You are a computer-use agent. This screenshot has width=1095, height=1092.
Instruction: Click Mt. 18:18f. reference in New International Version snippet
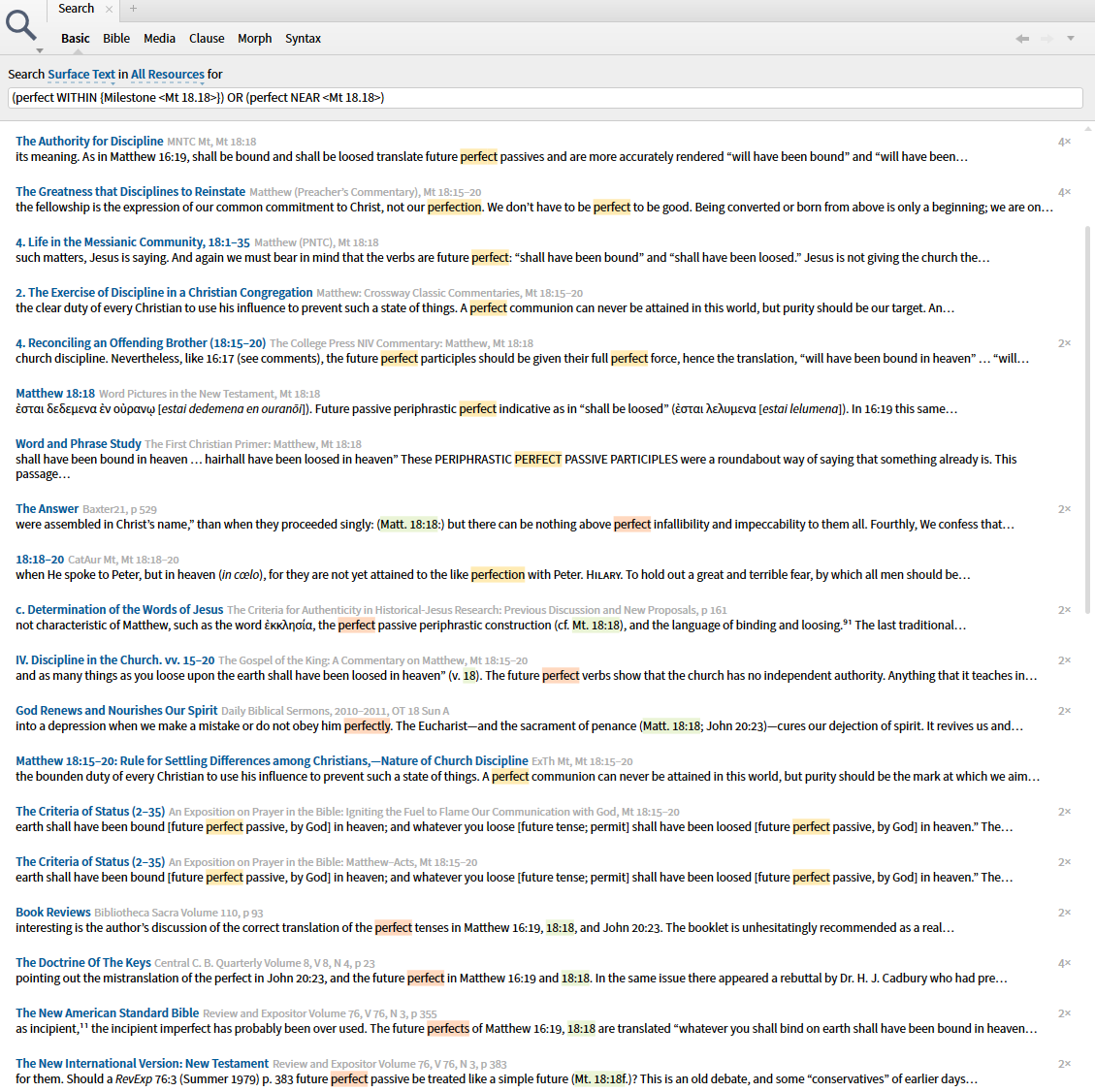[600, 1078]
